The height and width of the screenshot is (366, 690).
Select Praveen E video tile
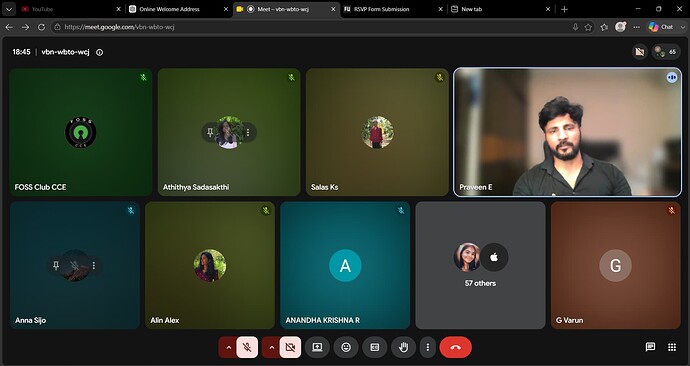pyautogui.click(x=568, y=132)
